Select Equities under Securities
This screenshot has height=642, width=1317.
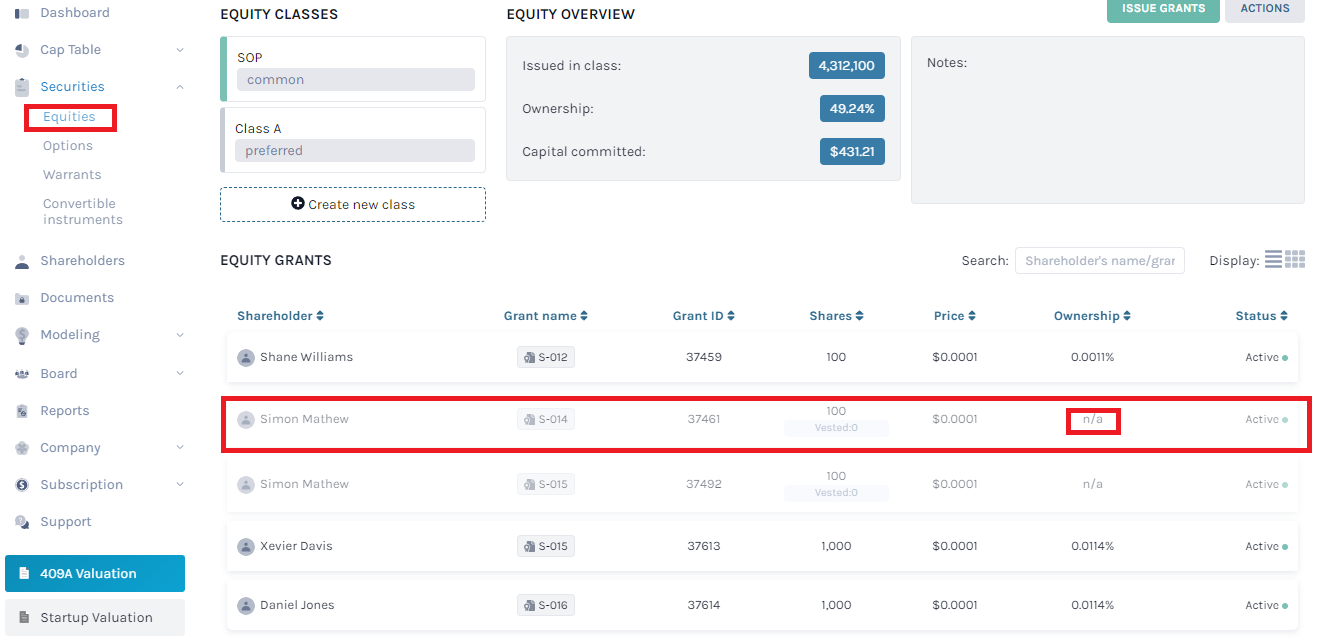click(68, 117)
